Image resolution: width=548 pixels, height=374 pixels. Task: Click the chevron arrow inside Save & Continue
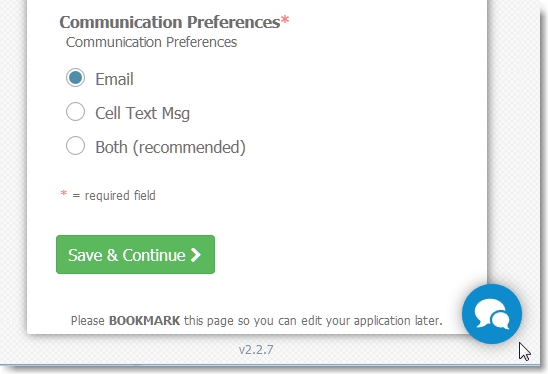pyautogui.click(x=196, y=255)
